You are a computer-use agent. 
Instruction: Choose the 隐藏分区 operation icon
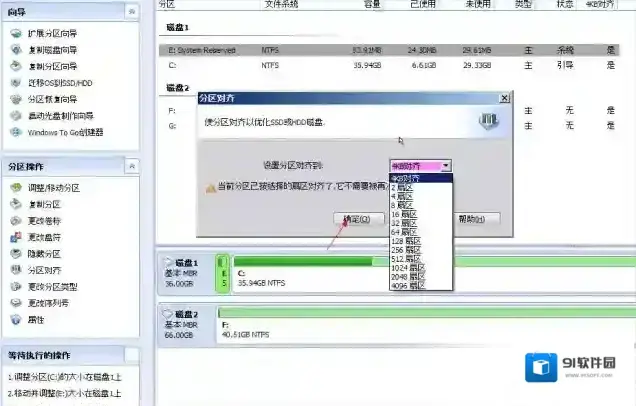(15, 253)
